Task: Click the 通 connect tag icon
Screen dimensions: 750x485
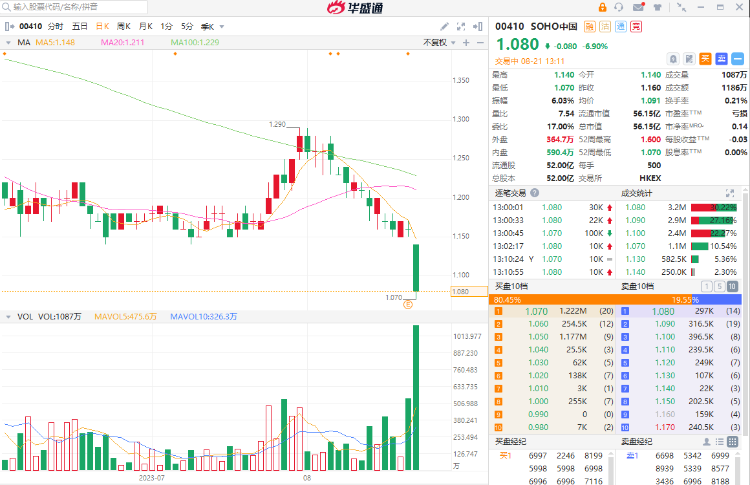Action: [x=621, y=27]
